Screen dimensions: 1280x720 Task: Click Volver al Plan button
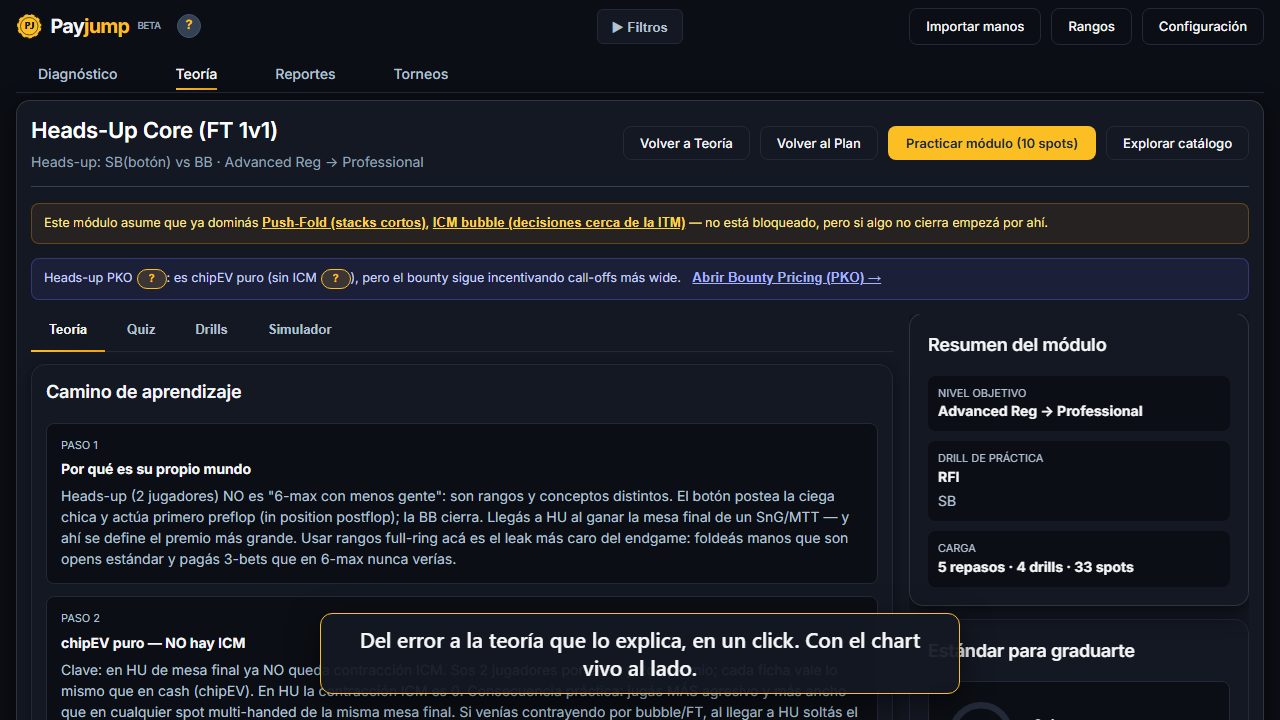[819, 143]
